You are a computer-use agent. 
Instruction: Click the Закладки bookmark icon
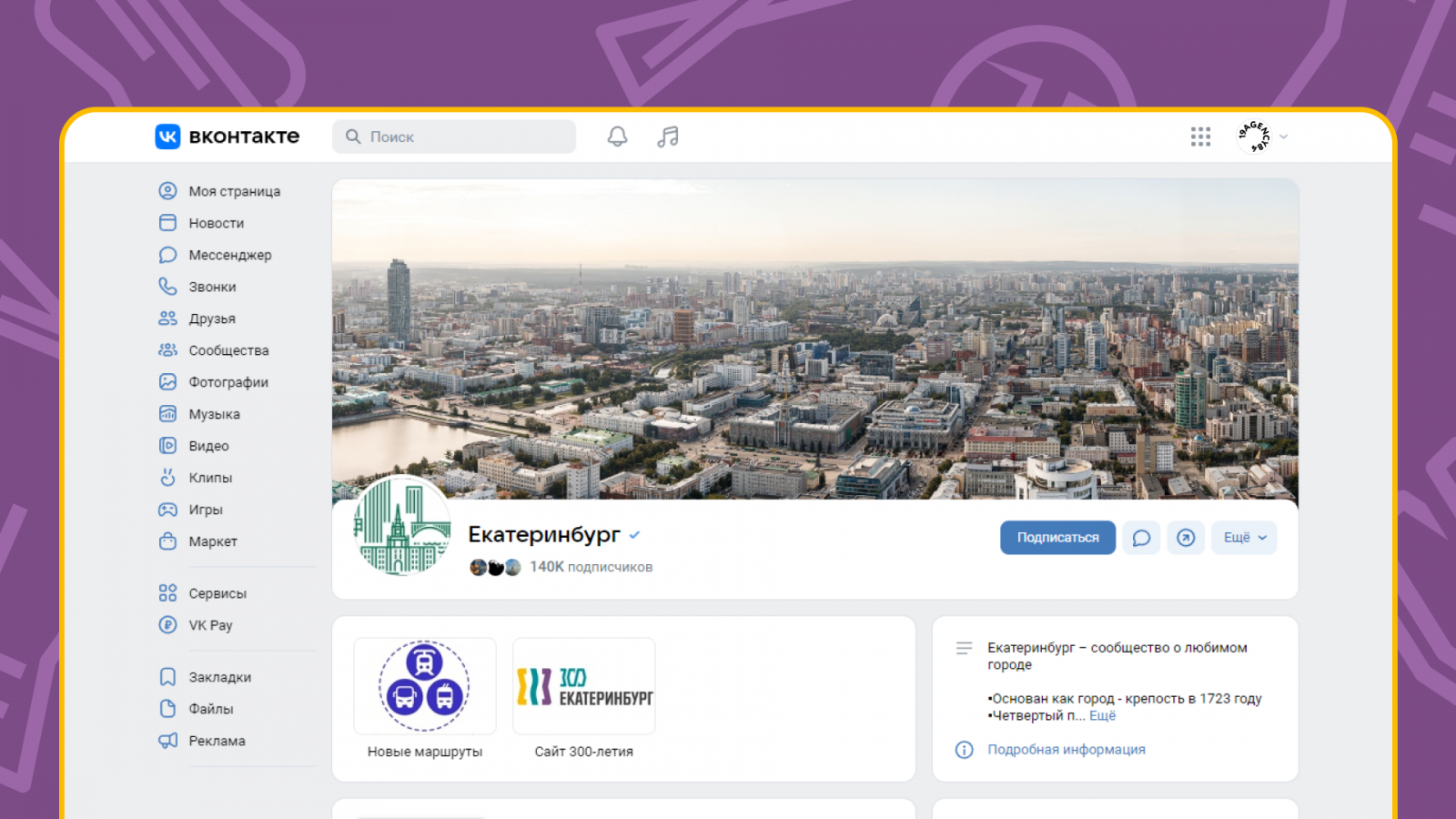[167, 677]
